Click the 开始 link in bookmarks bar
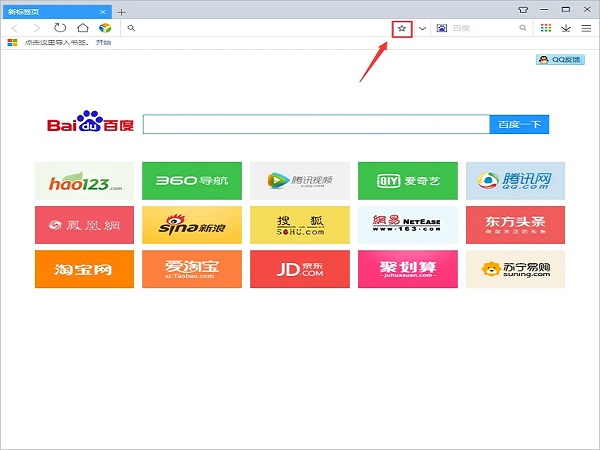Screen dimensions: 600x450 [x=103, y=42]
